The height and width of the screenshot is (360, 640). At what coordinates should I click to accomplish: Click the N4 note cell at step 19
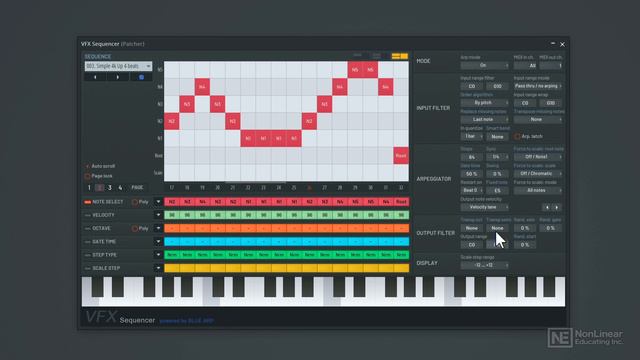coord(202,87)
